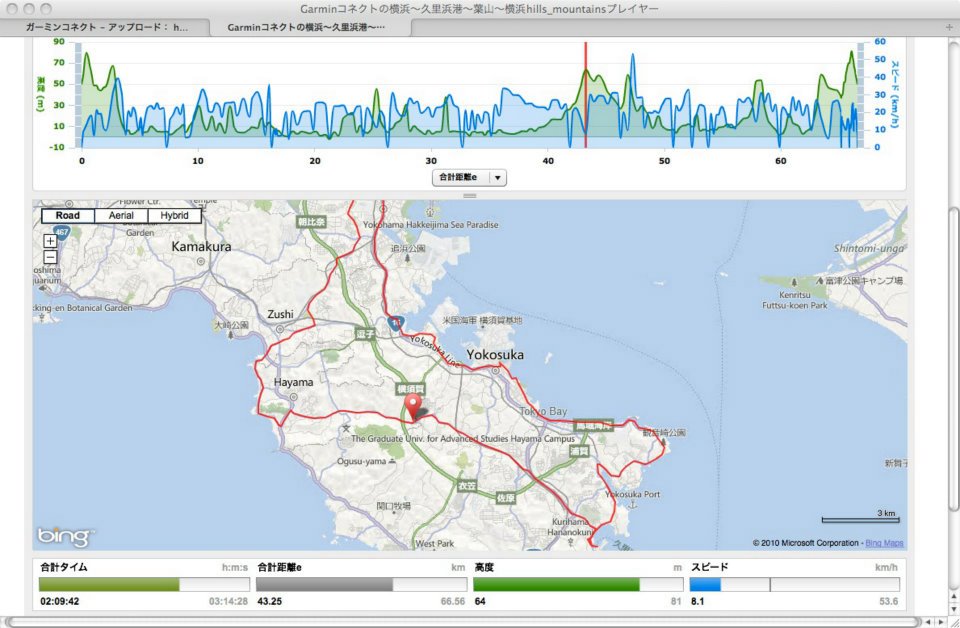Click the 横須賀 interchange sign above the pin
960x628 pixels.
coord(410,389)
